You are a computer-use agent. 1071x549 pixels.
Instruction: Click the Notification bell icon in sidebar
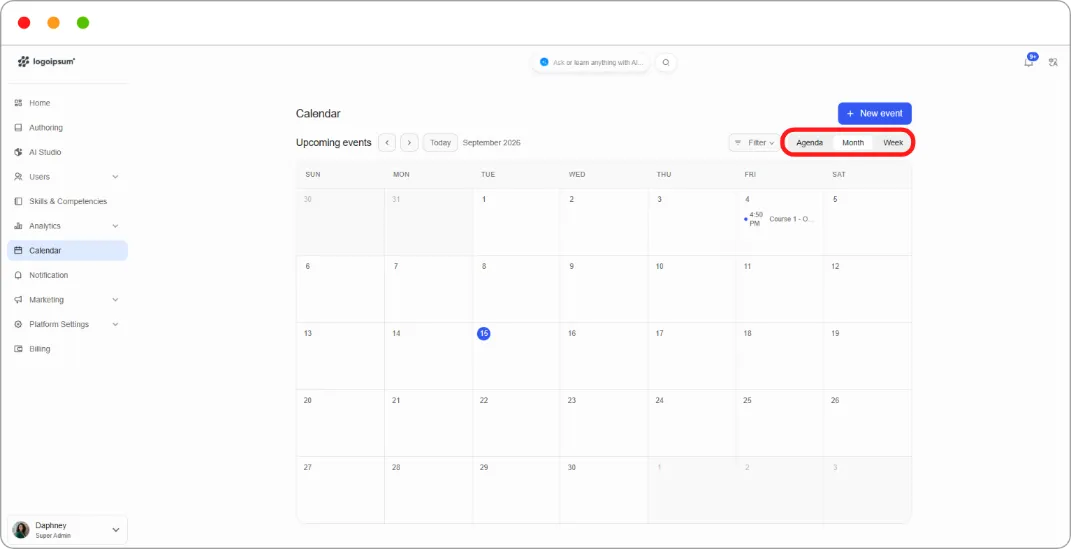(18, 275)
